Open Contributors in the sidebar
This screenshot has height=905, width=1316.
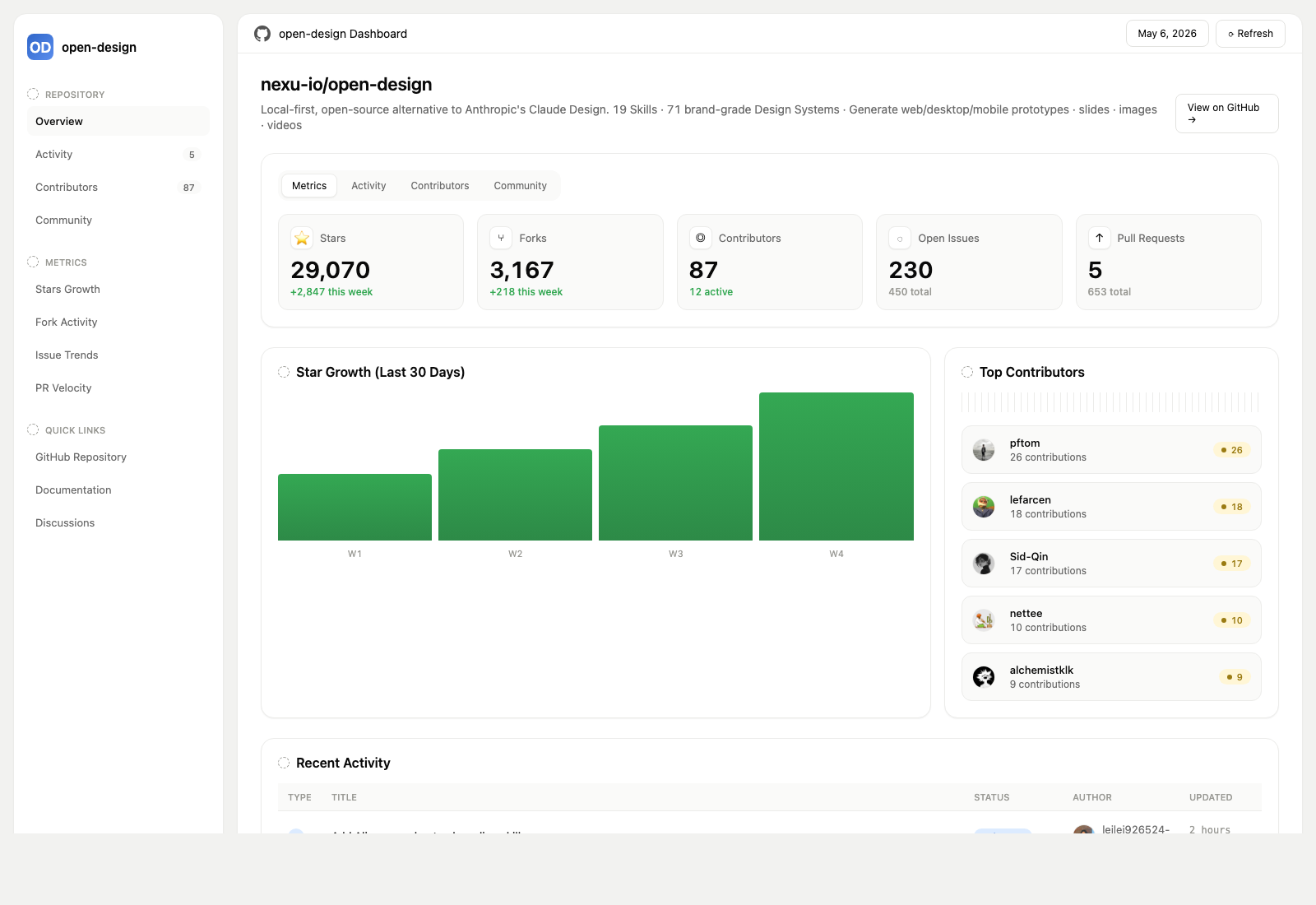coord(118,187)
